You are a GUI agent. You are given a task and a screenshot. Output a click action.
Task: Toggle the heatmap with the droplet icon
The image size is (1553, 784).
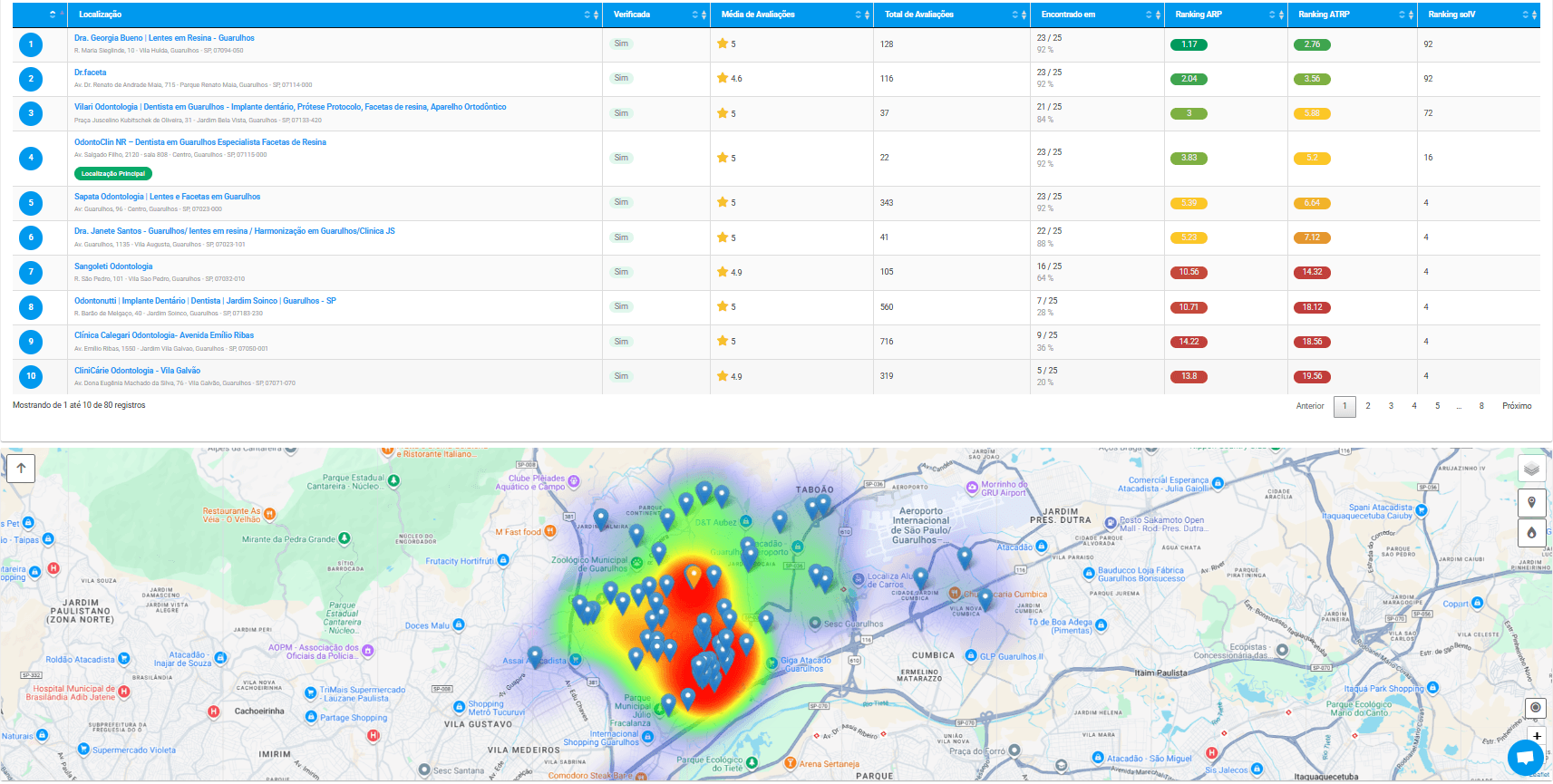point(1531,533)
